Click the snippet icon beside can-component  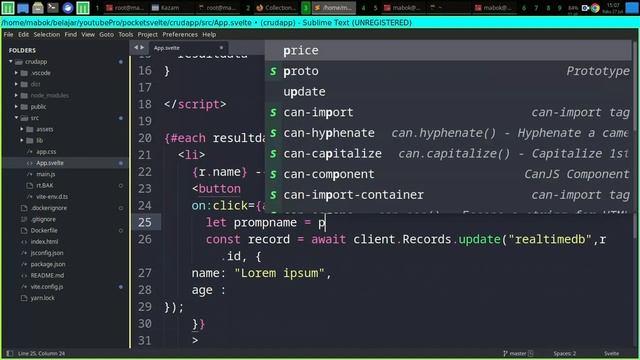click(273, 174)
